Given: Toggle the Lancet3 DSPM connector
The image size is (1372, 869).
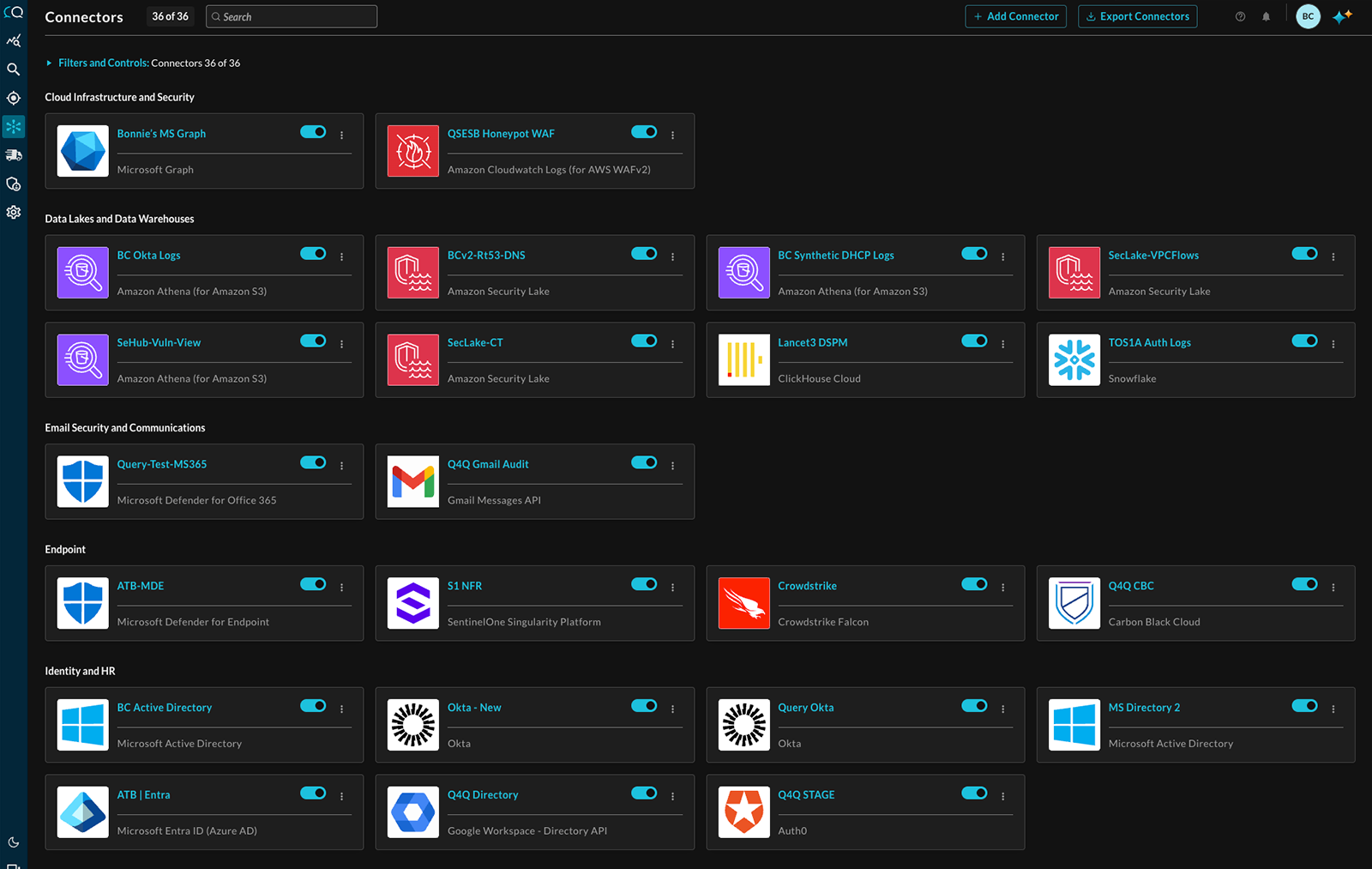Looking at the screenshot, I should [974, 341].
